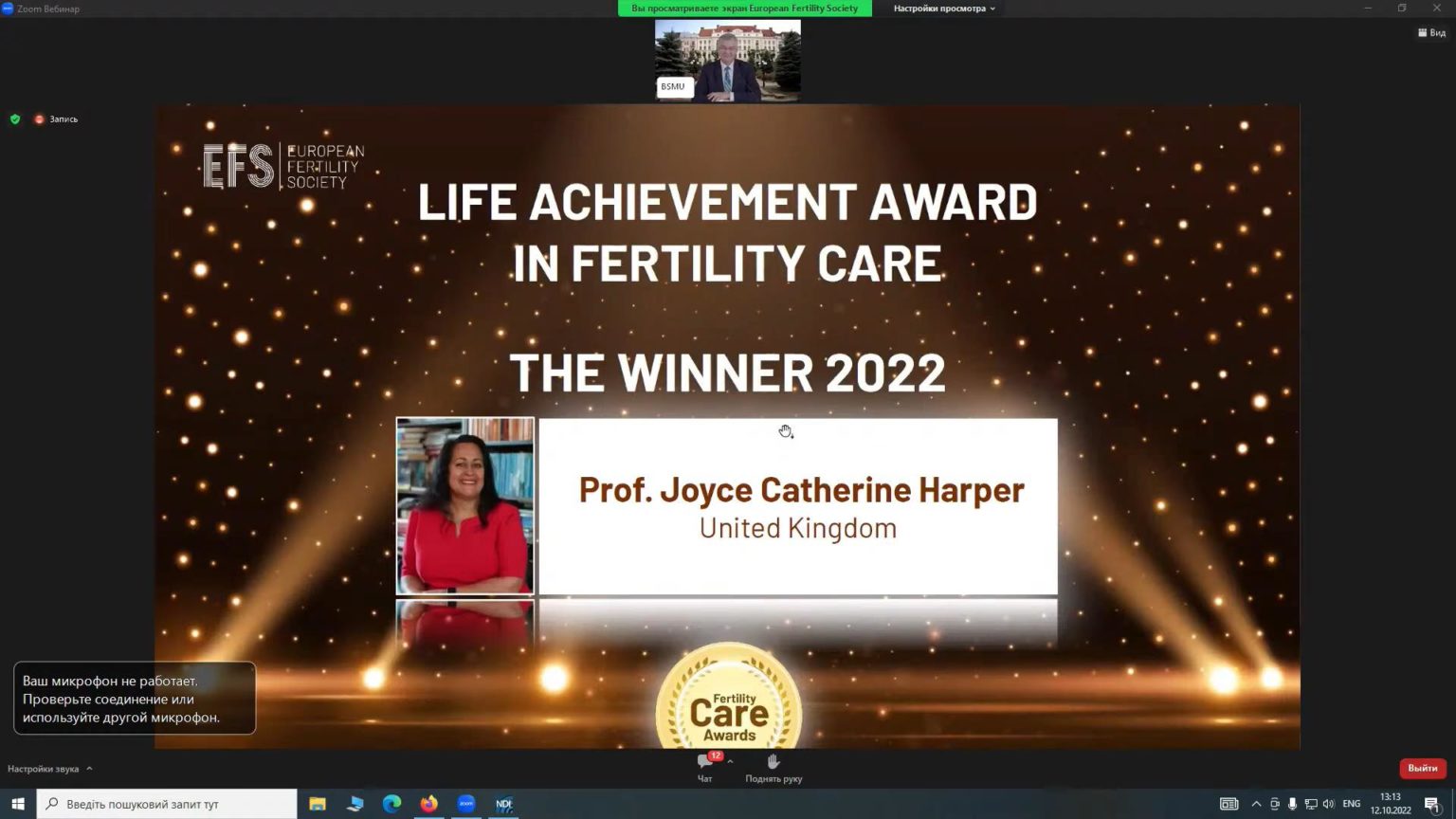This screenshot has width=1456, height=819.
Task: Open the News and Interests tray icon
Action: (x=1228, y=804)
